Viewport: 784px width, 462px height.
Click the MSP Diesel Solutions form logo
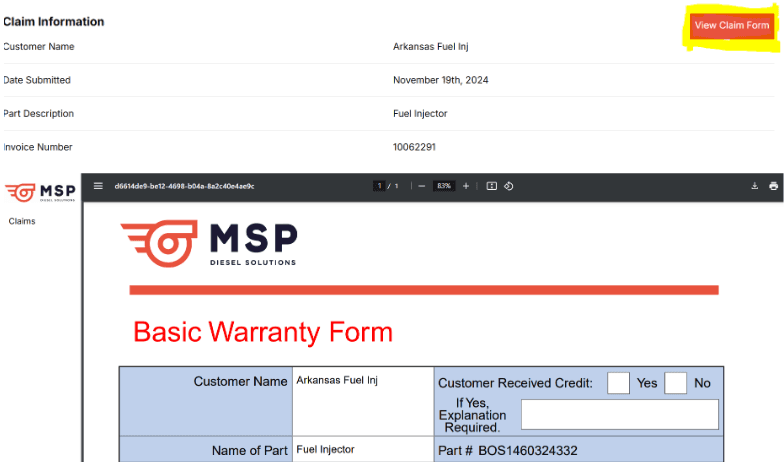click(209, 243)
